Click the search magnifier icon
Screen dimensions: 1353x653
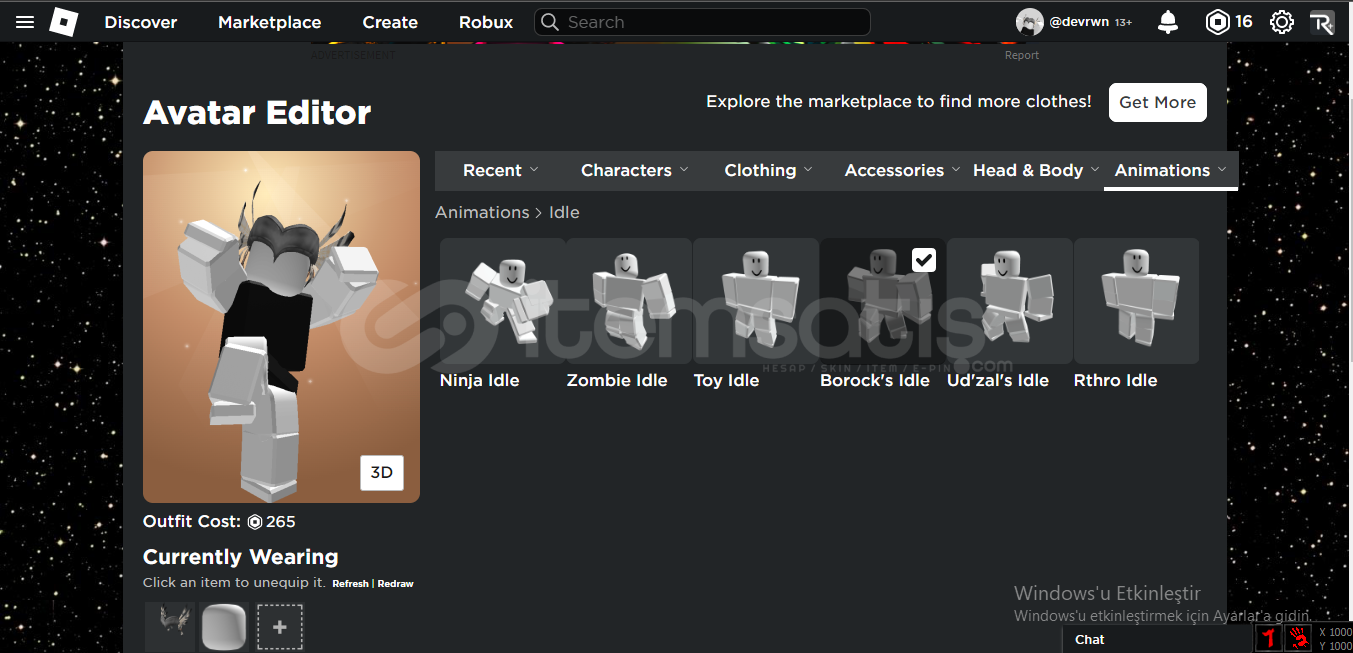[549, 22]
